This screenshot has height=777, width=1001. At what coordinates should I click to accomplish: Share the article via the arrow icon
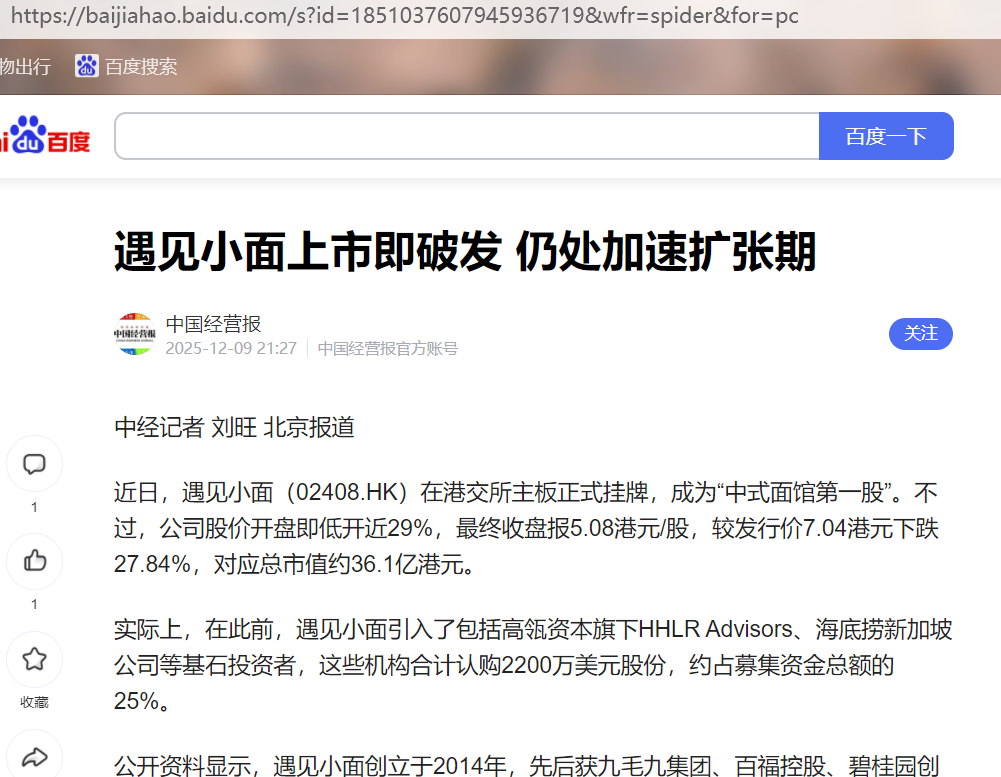pyautogui.click(x=34, y=757)
